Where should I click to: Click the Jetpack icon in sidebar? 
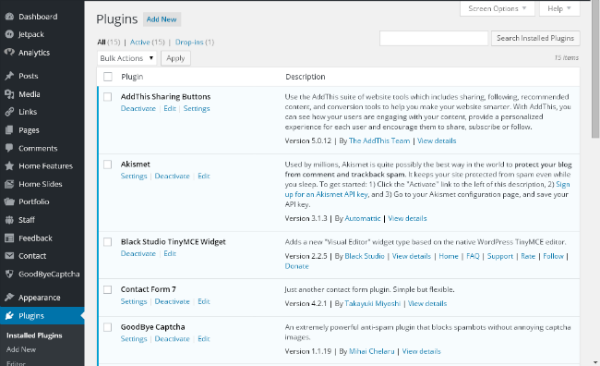click(9, 34)
